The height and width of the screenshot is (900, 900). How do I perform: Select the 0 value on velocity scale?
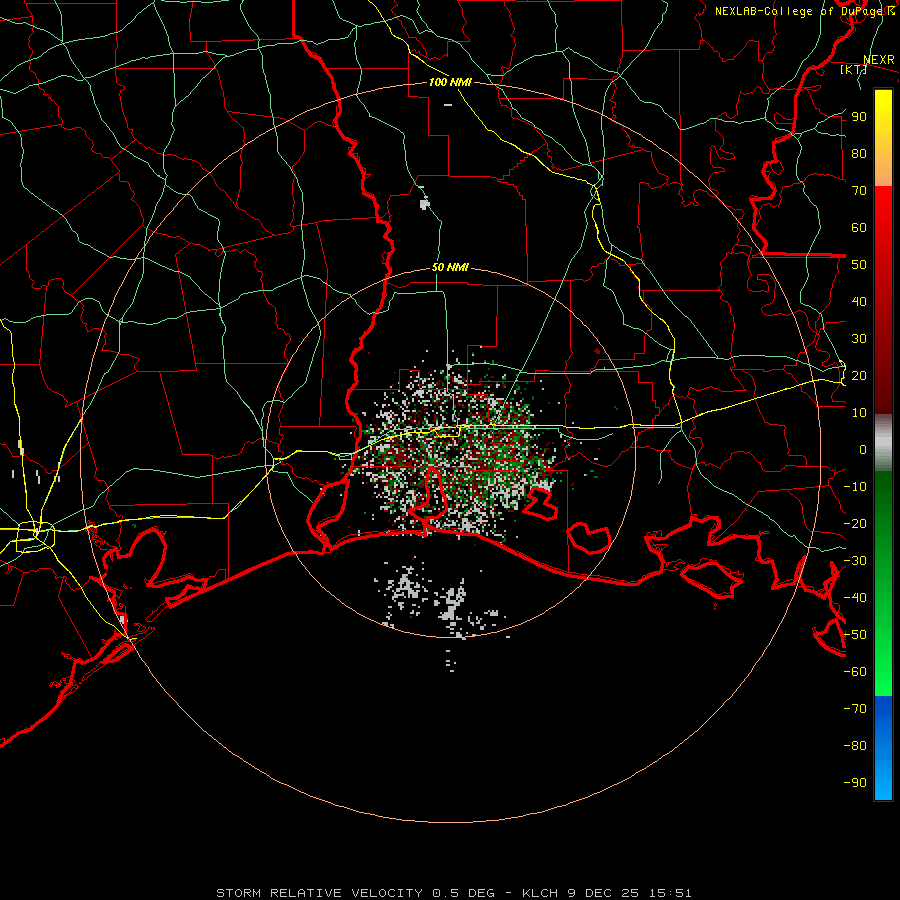tap(863, 449)
